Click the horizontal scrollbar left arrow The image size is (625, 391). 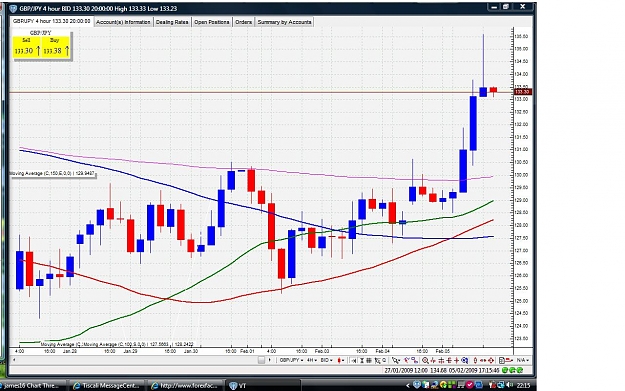[x=14, y=360]
